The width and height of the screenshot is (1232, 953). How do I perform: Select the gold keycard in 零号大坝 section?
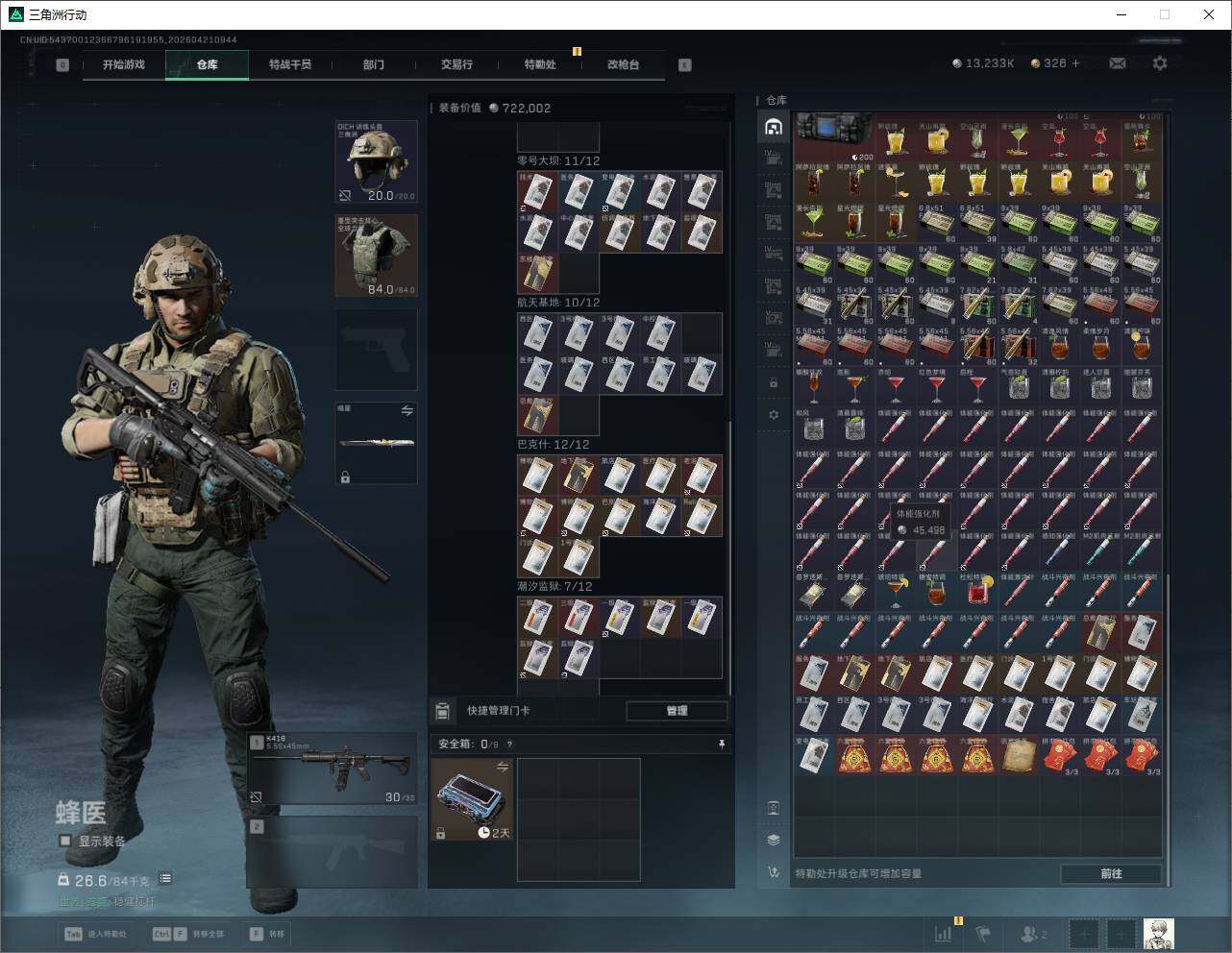(537, 274)
